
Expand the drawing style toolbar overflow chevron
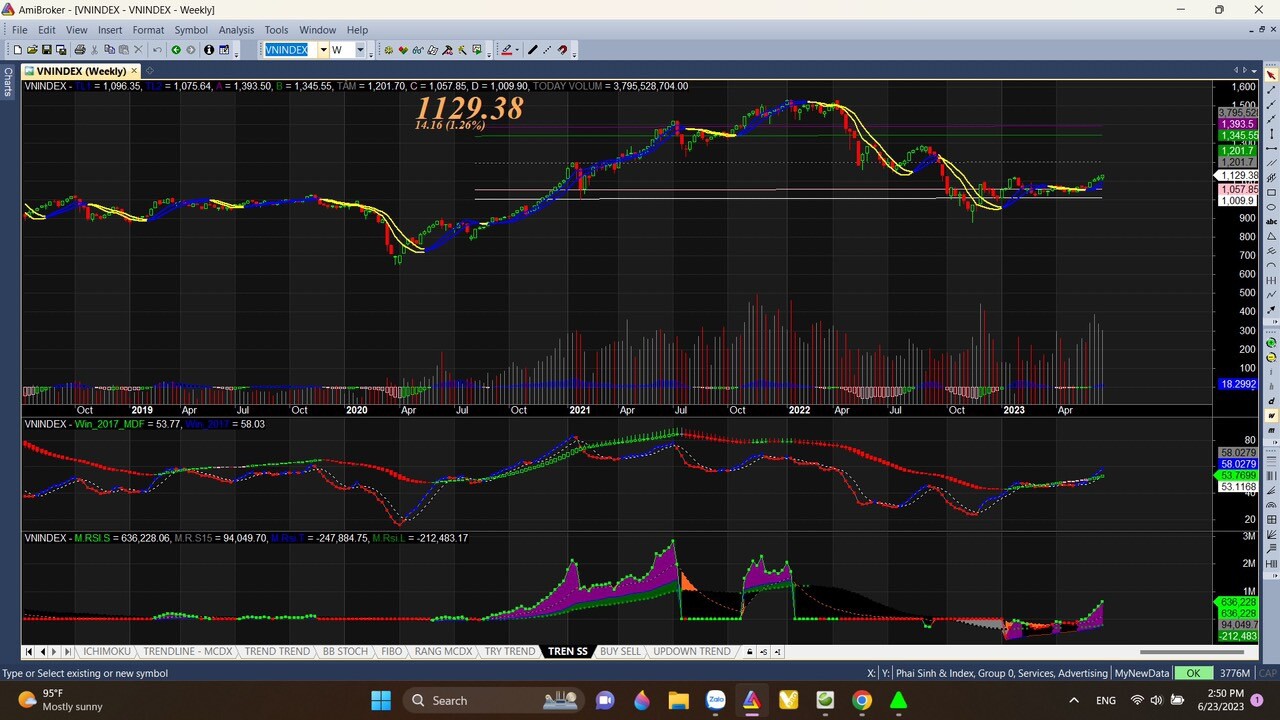click(574, 52)
